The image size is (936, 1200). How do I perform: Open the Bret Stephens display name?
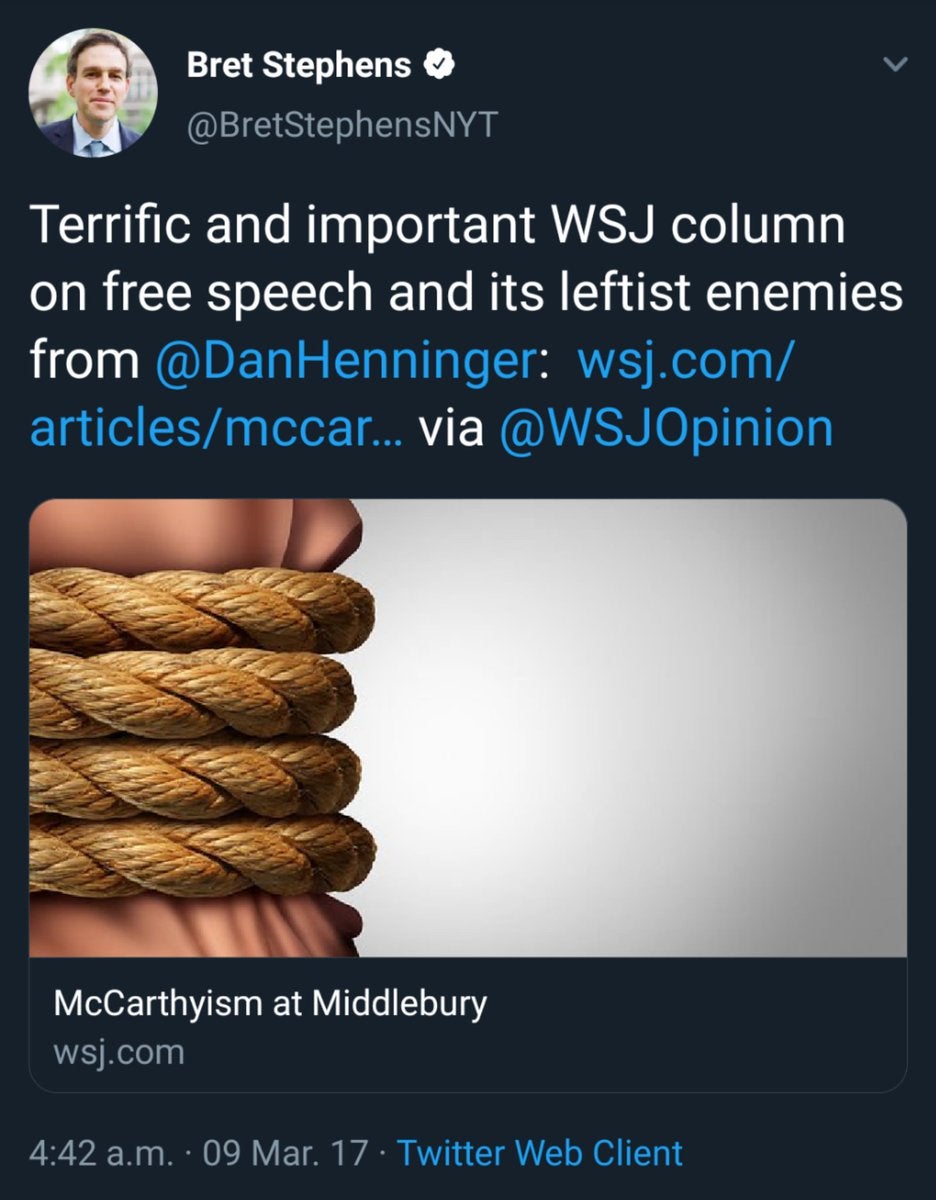[299, 66]
